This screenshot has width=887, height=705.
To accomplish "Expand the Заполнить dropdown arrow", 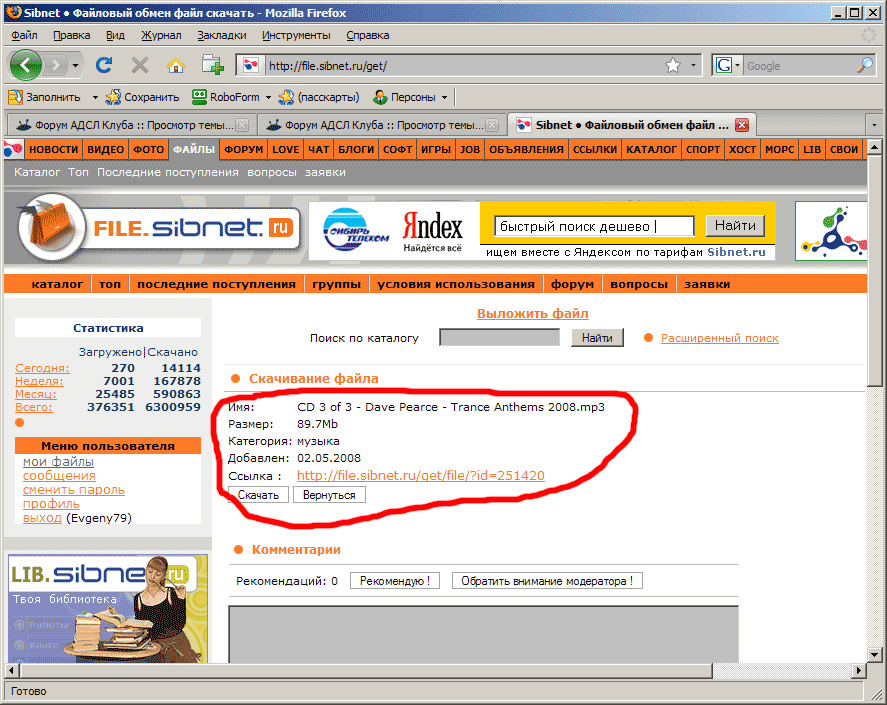I will 95,97.
